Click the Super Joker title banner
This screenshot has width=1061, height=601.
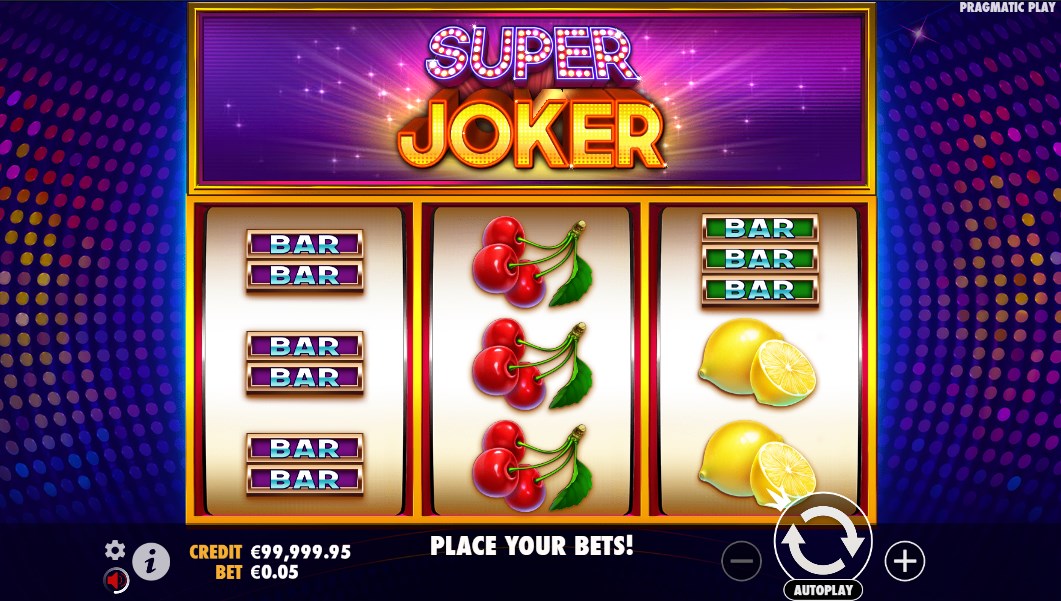tap(532, 98)
